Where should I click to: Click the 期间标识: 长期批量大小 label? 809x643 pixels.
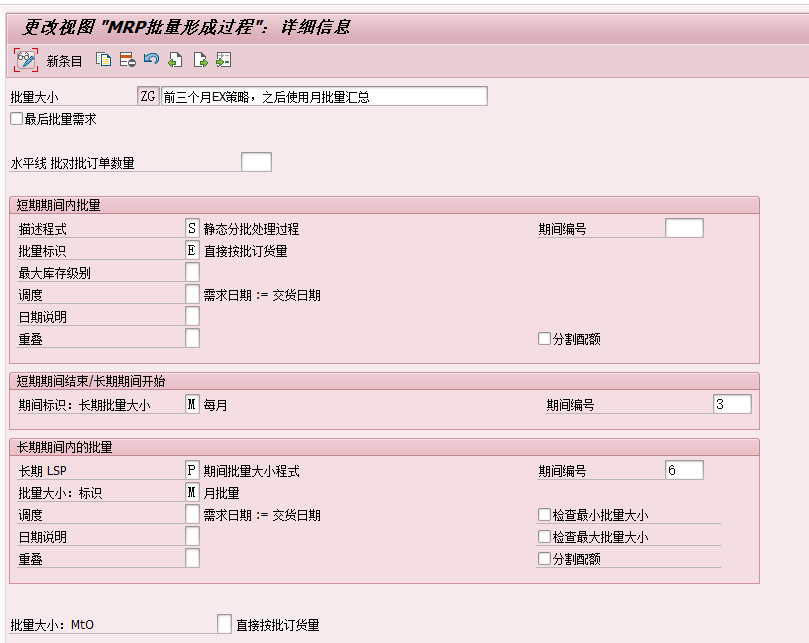pyautogui.click(x=84, y=405)
